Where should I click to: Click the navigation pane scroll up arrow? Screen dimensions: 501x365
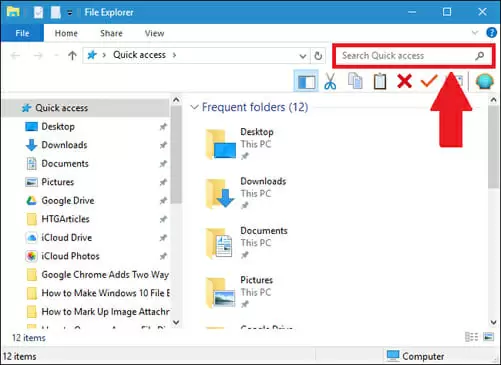click(x=176, y=100)
